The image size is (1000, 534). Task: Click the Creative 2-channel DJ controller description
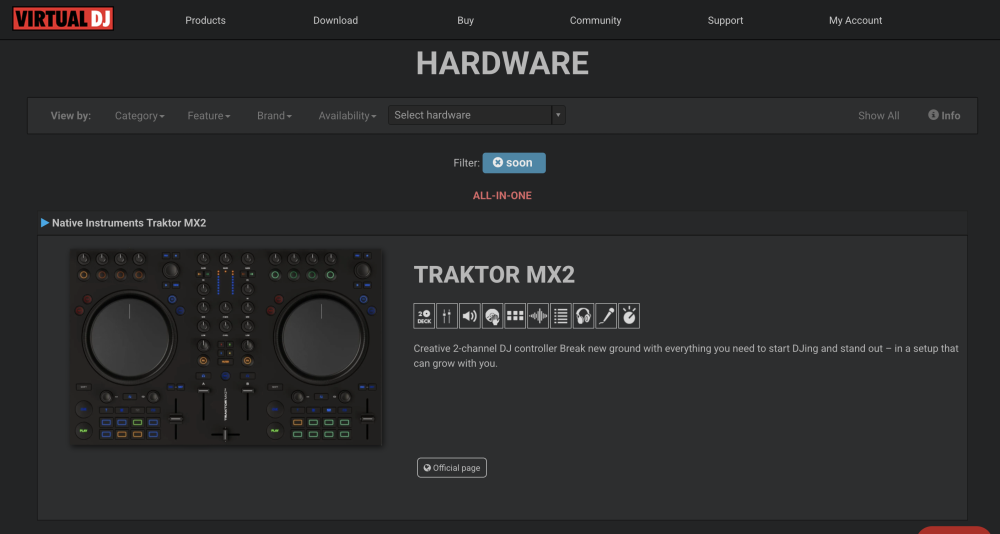coord(686,356)
